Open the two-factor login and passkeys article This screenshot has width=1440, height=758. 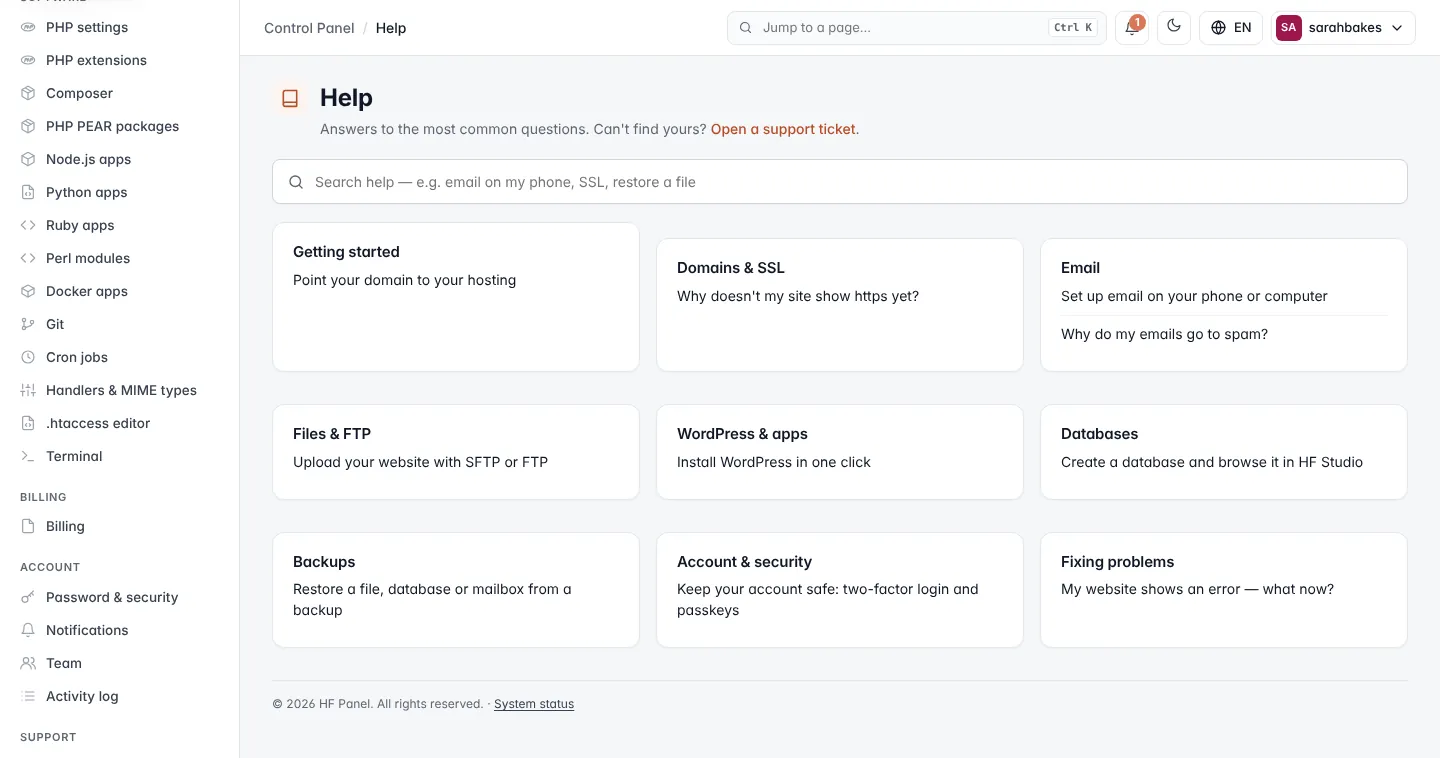click(x=828, y=600)
